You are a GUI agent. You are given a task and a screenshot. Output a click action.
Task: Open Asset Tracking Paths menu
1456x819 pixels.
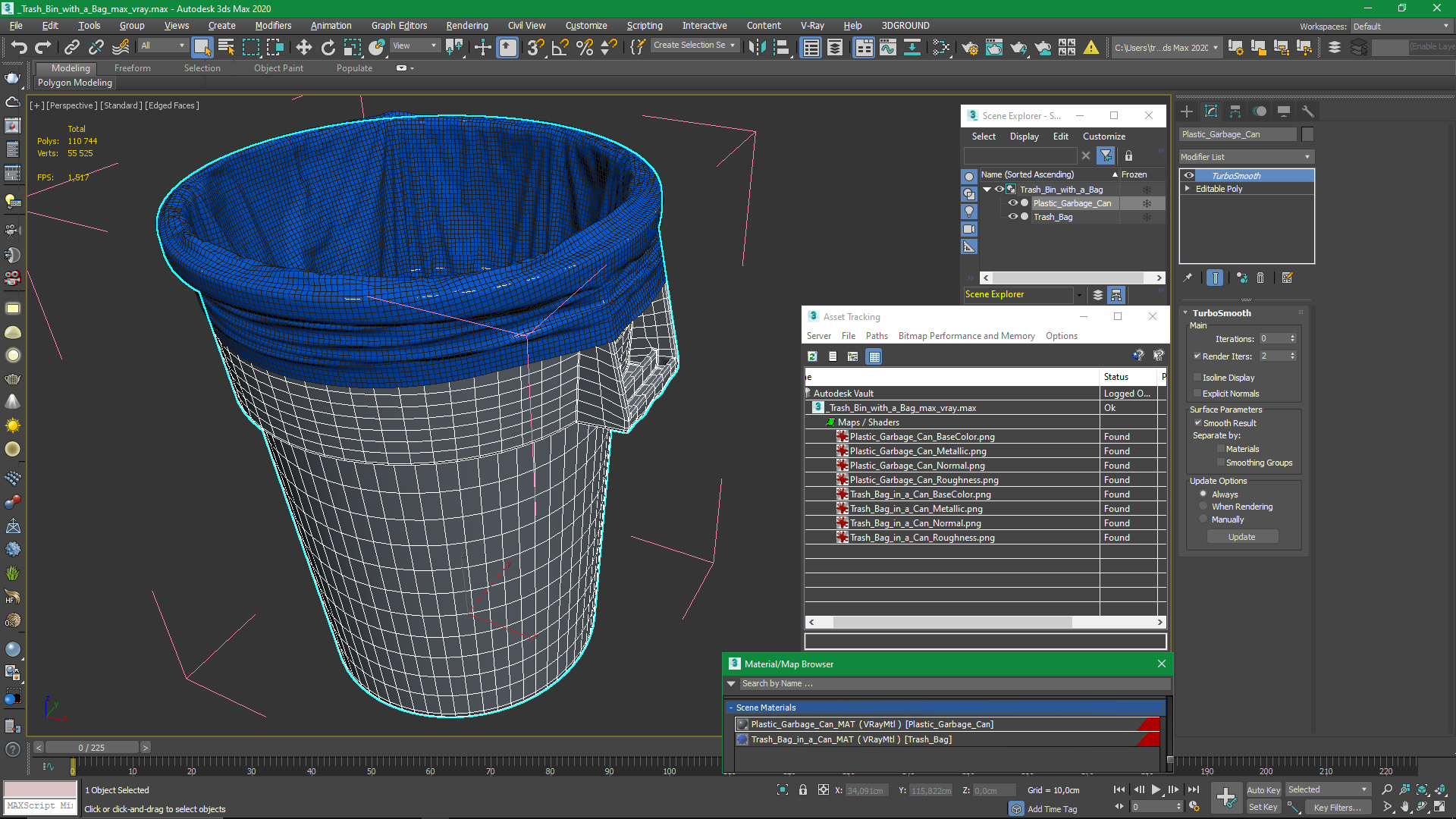click(877, 336)
